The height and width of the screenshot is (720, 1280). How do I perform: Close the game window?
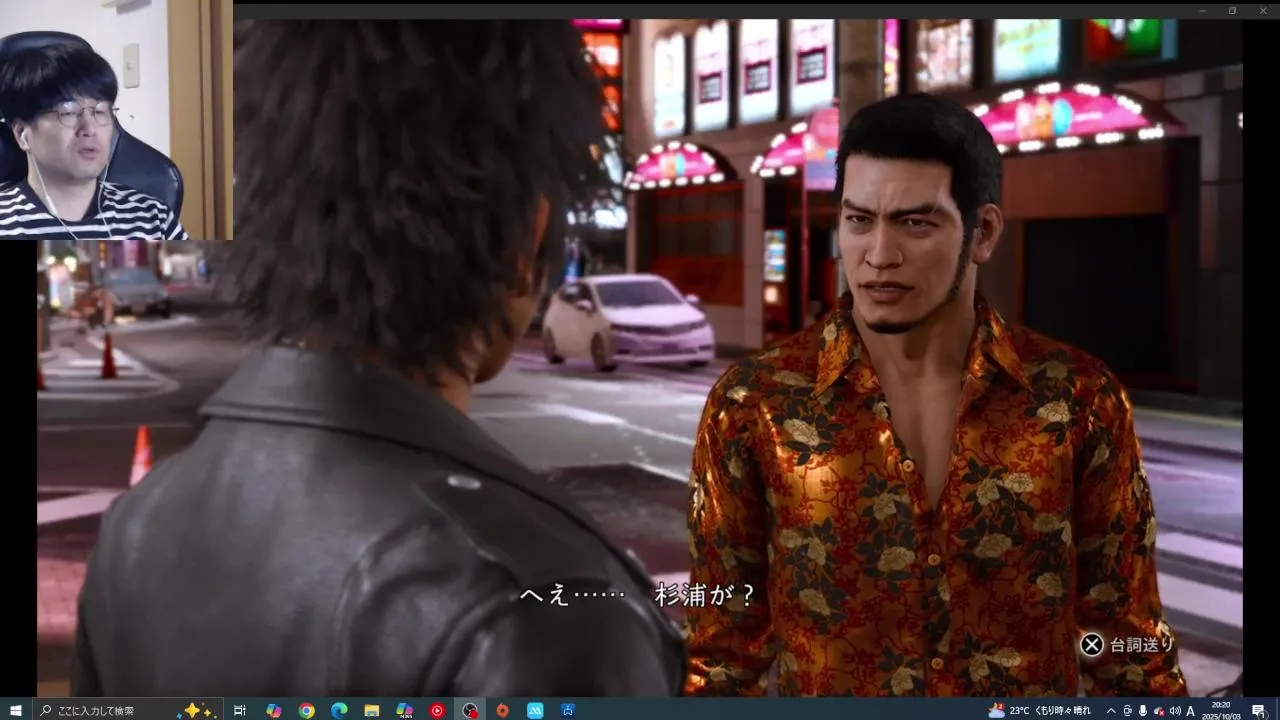[1262, 10]
